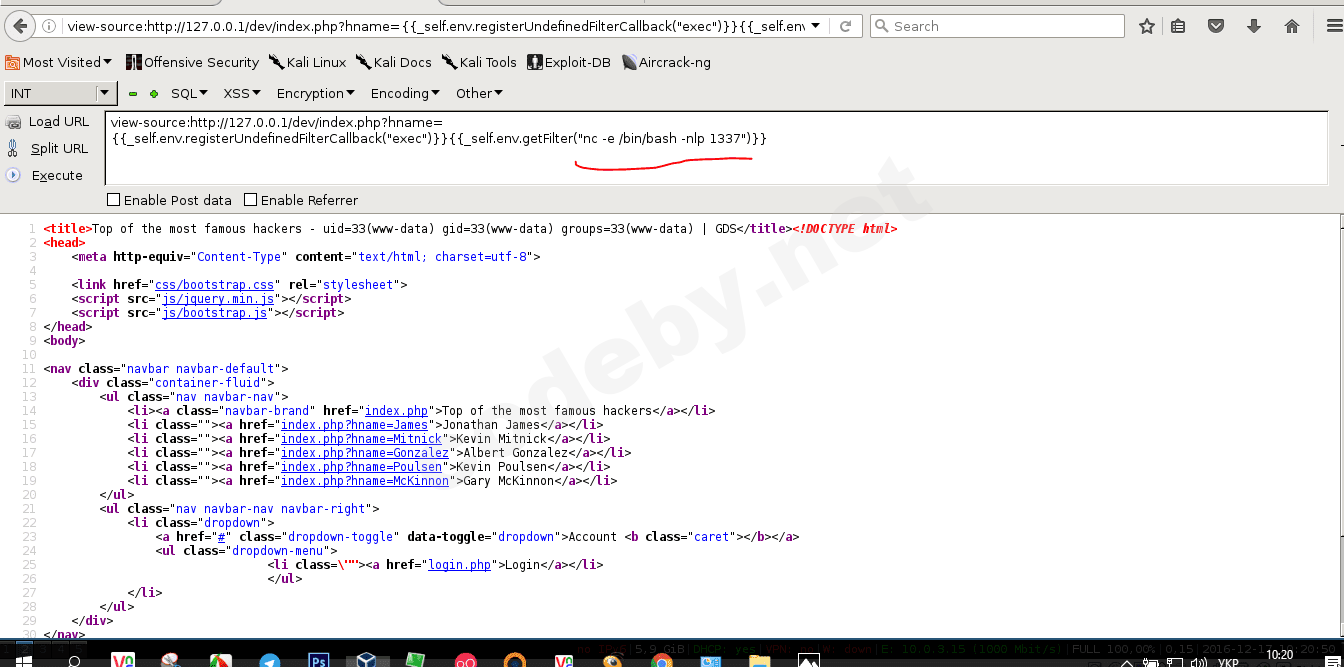Click the Load URL icon
Viewport: 1344px width, 667px height.
coord(13,122)
